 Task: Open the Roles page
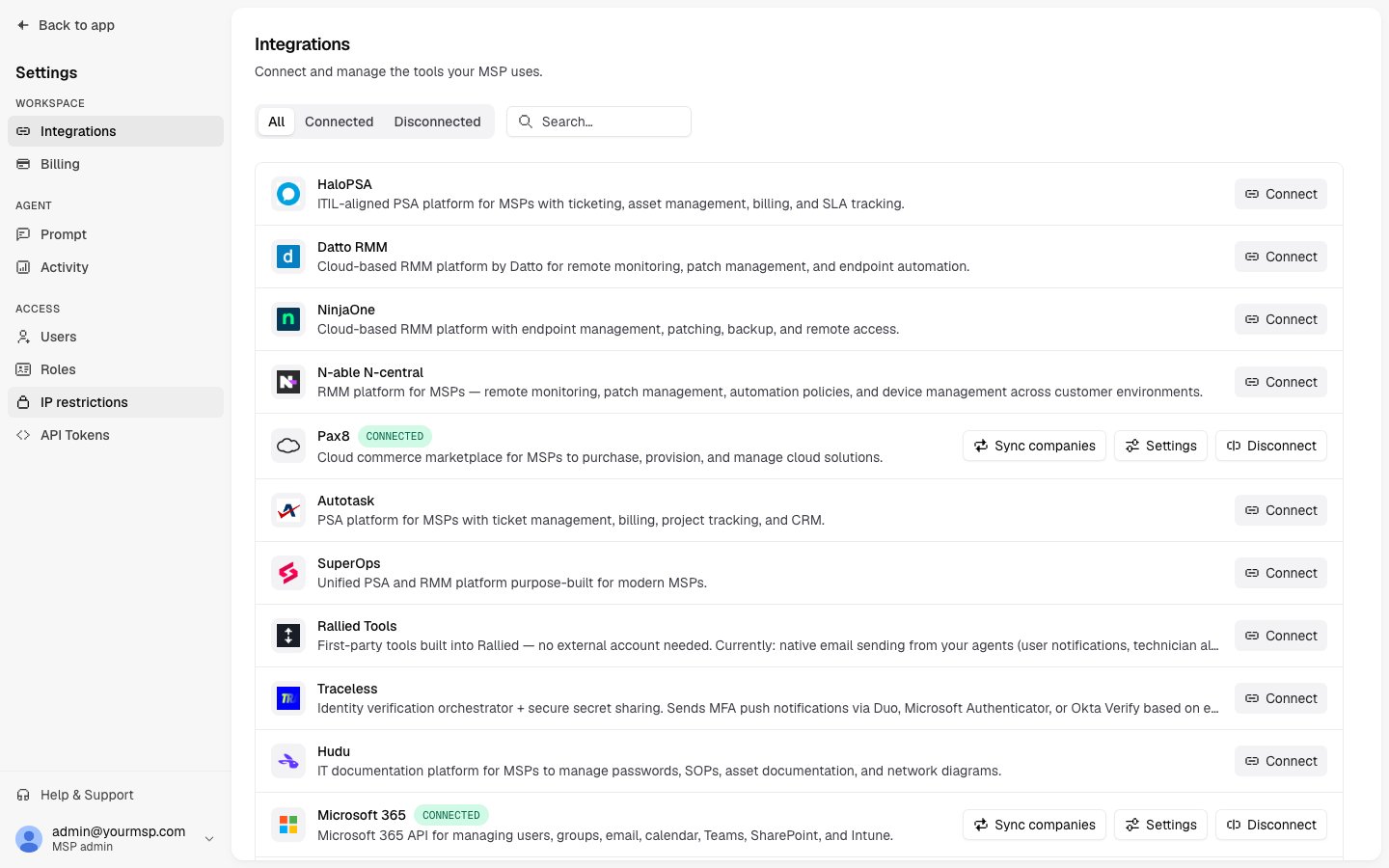[x=116, y=369]
